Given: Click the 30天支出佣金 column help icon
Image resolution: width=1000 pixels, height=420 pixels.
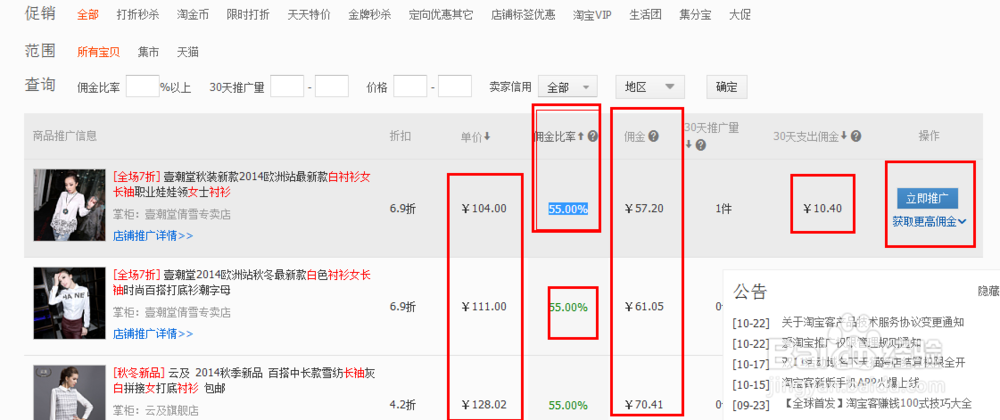Looking at the screenshot, I should (856, 136).
